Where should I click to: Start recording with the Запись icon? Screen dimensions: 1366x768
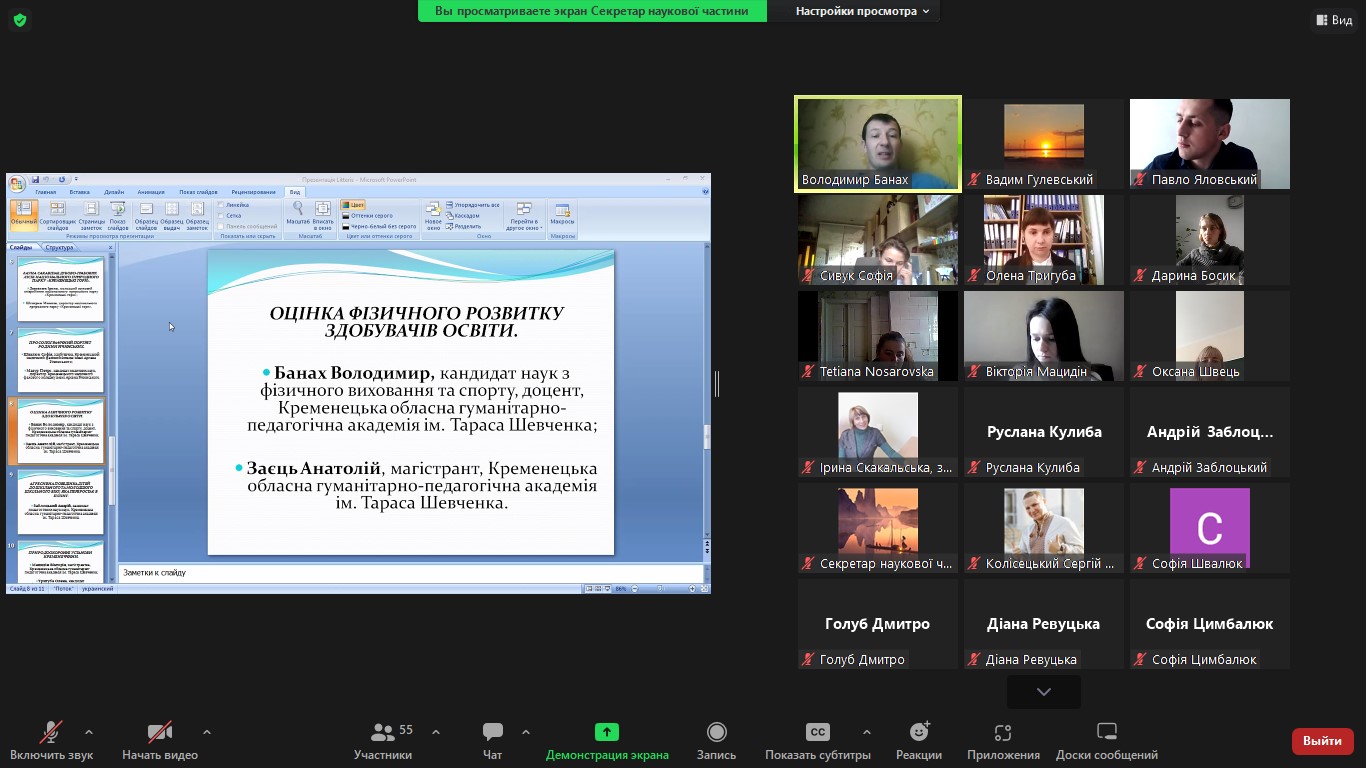716,733
